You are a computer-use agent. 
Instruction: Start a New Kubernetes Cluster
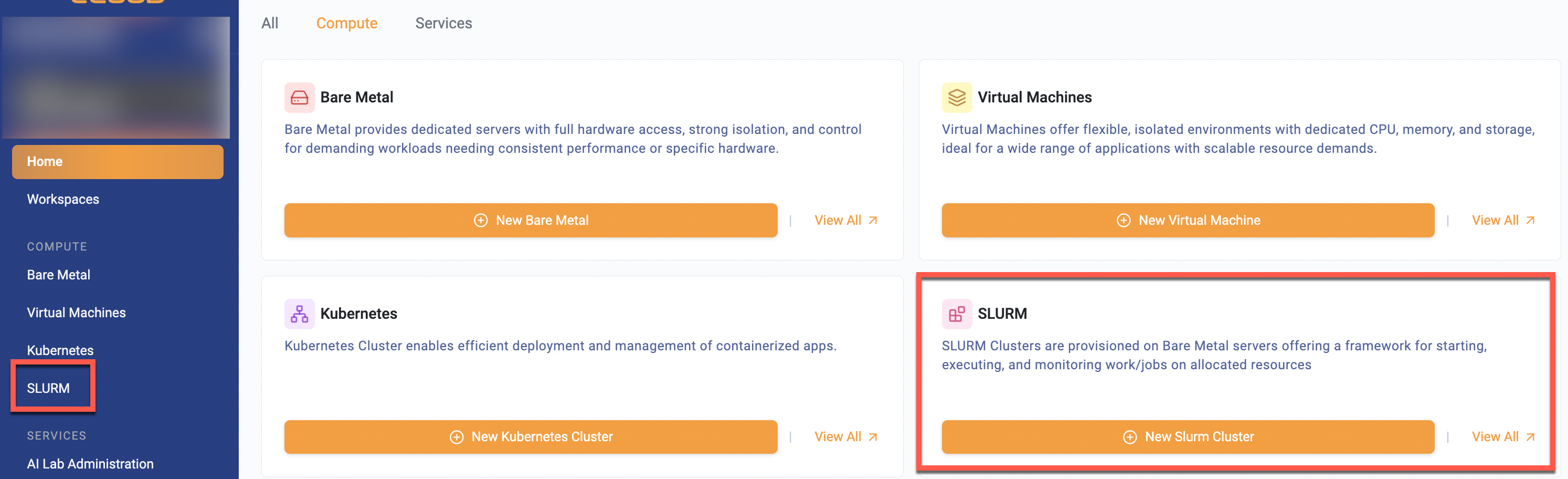pos(530,437)
